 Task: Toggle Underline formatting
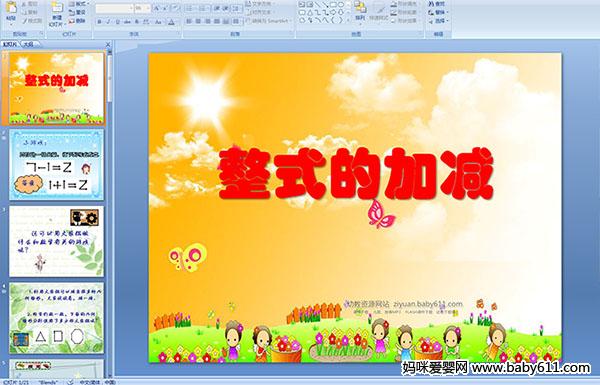coord(117,22)
